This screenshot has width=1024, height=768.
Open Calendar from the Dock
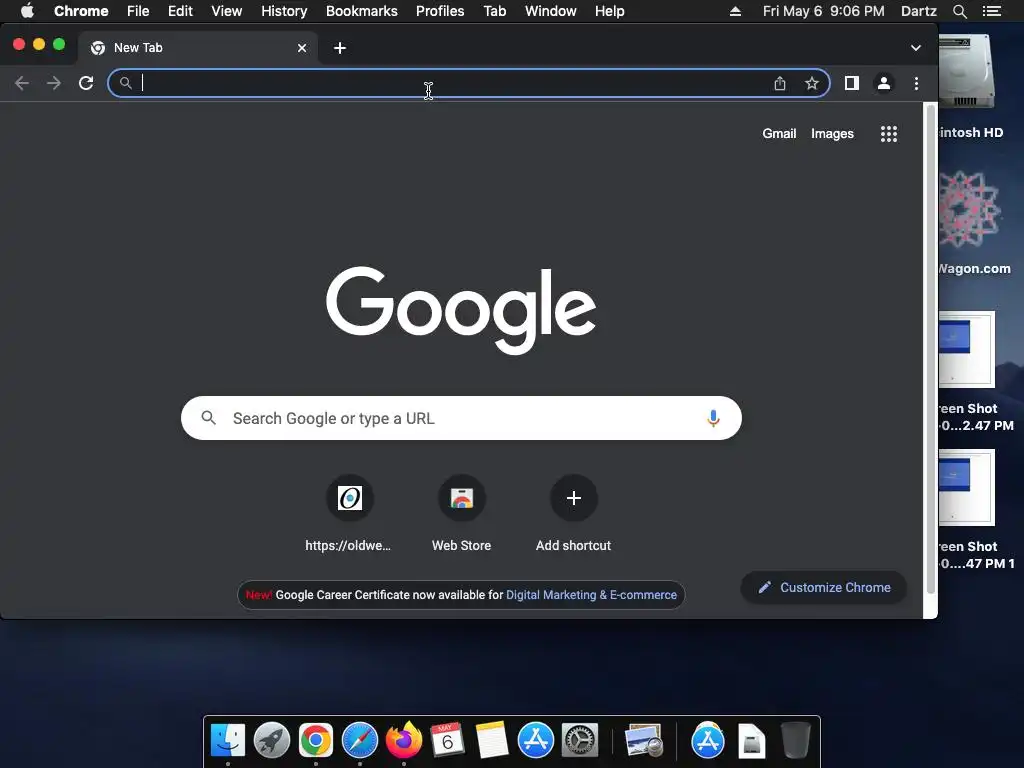pyautogui.click(x=447, y=741)
